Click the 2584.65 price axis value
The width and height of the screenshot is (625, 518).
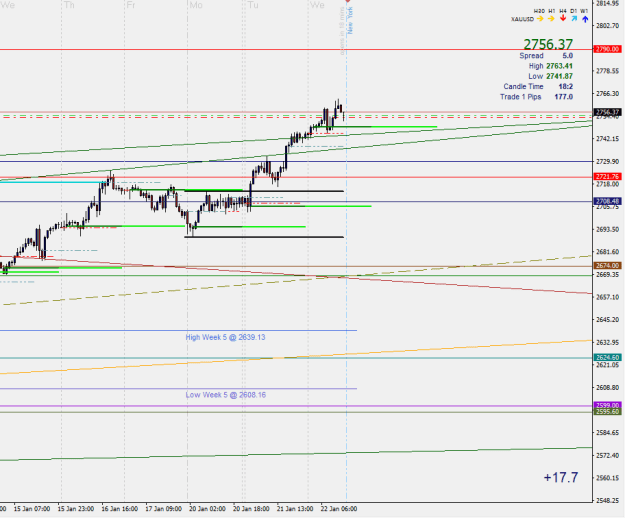click(607, 432)
